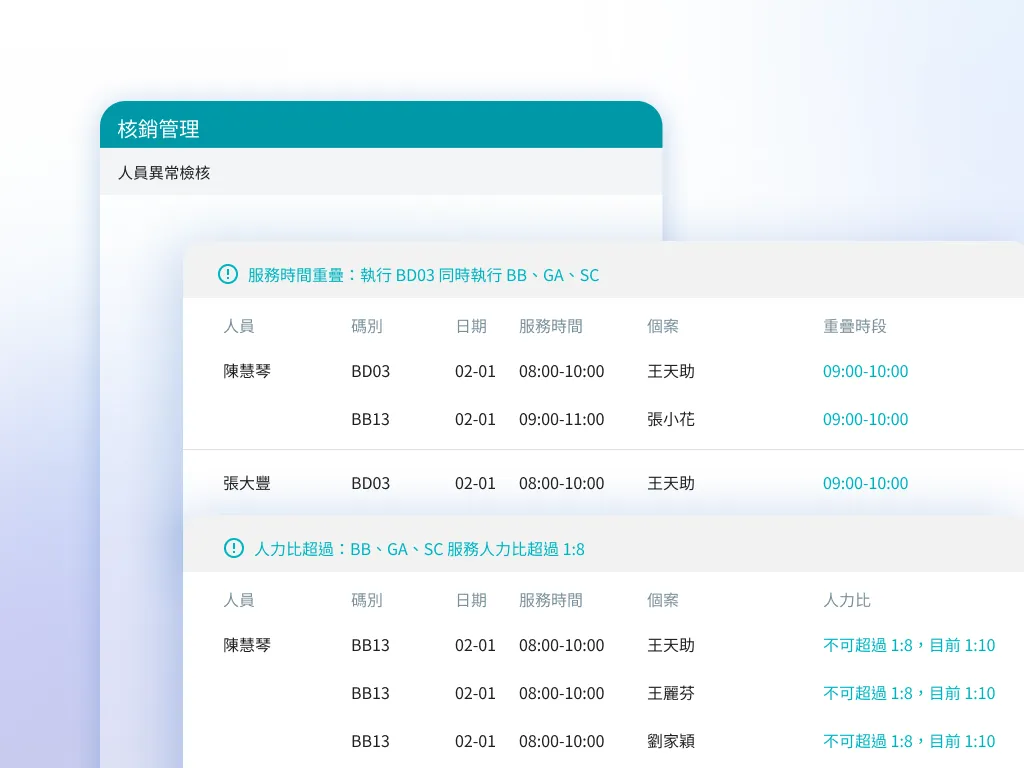The image size is (1024, 768).
Task: Click the 重疊時段 column header
Action: pos(854,326)
